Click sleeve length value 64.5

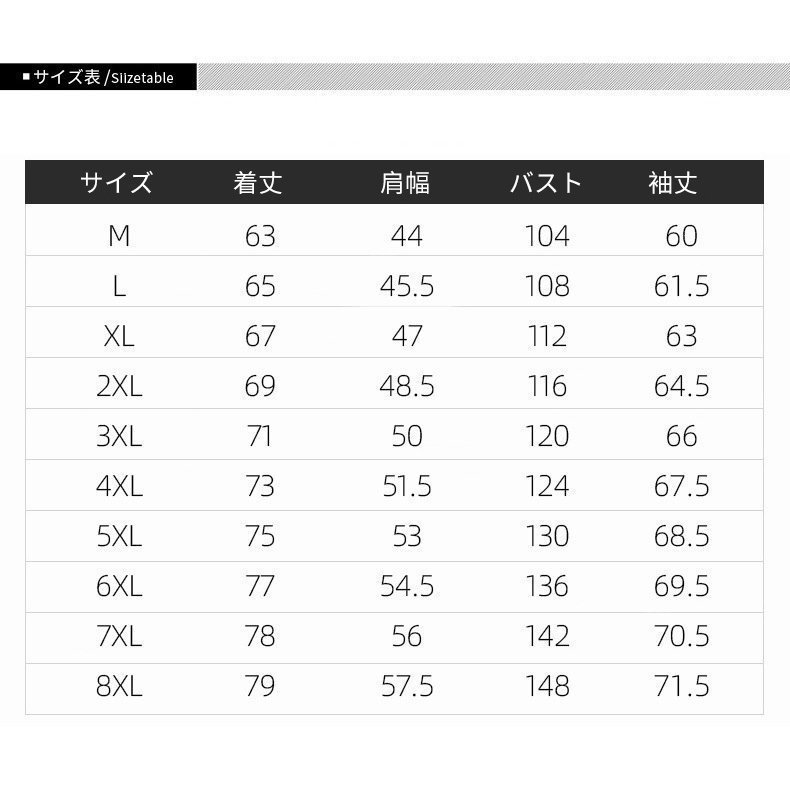point(681,386)
